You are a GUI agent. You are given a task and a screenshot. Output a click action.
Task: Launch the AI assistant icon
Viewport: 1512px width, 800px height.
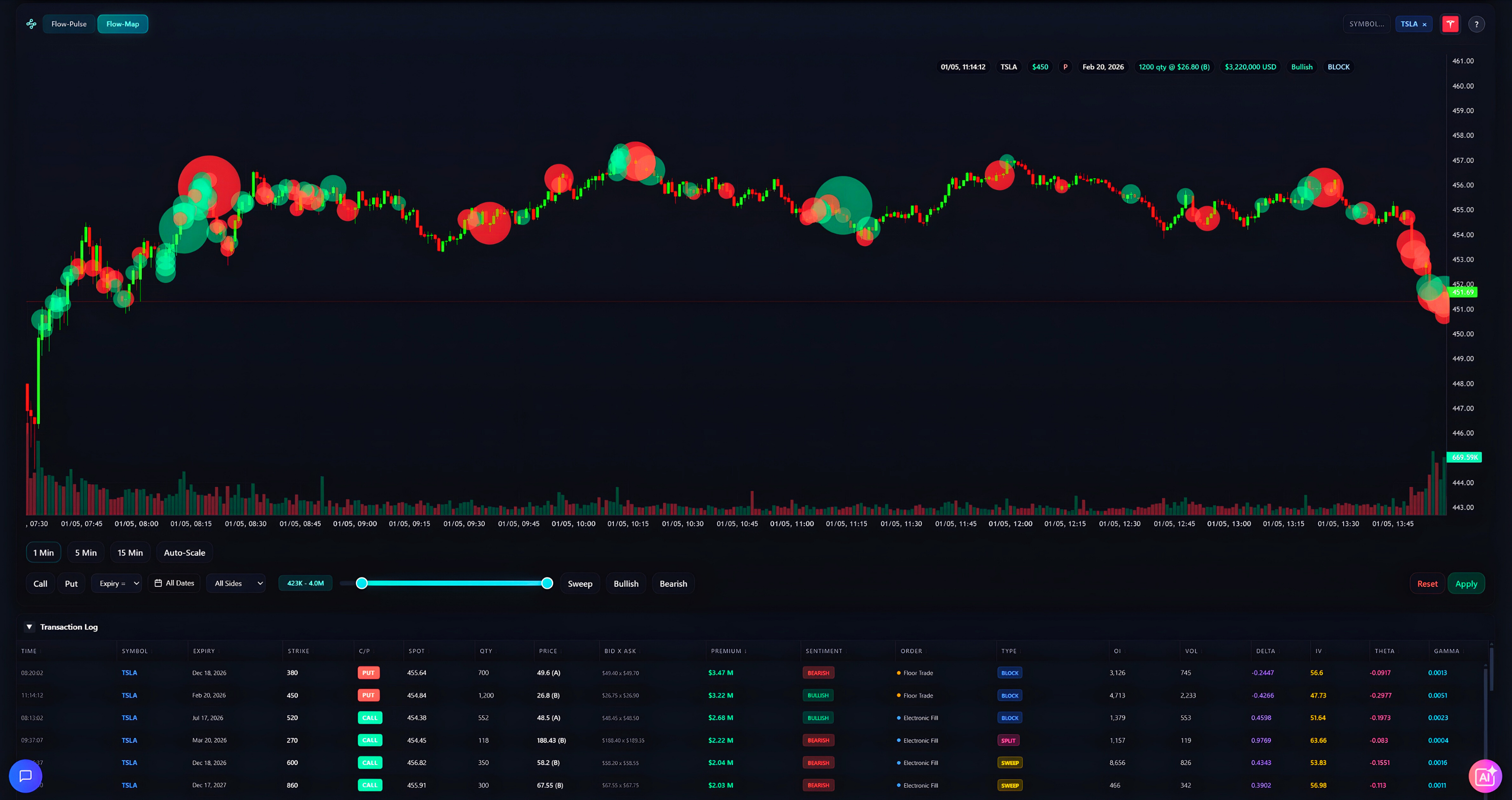point(1485,776)
